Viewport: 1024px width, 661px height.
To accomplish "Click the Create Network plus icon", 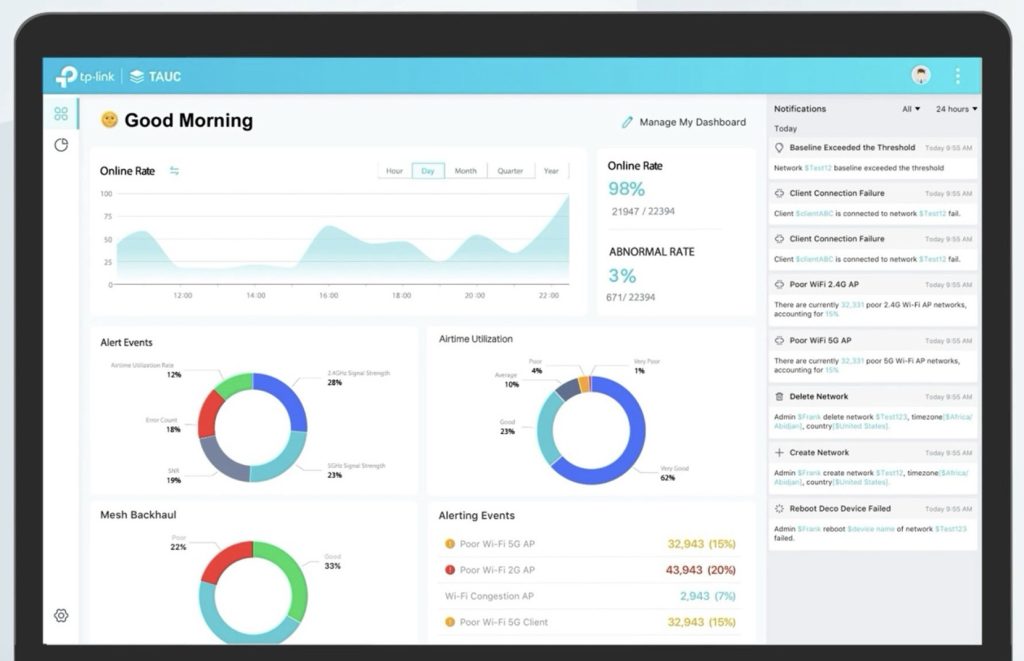I will tap(780, 453).
